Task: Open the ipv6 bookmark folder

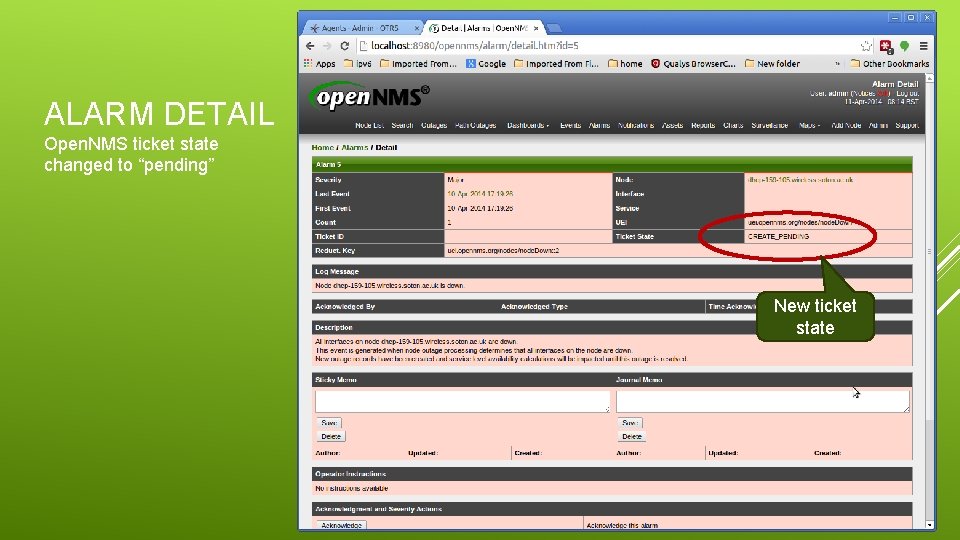Action: [358, 64]
